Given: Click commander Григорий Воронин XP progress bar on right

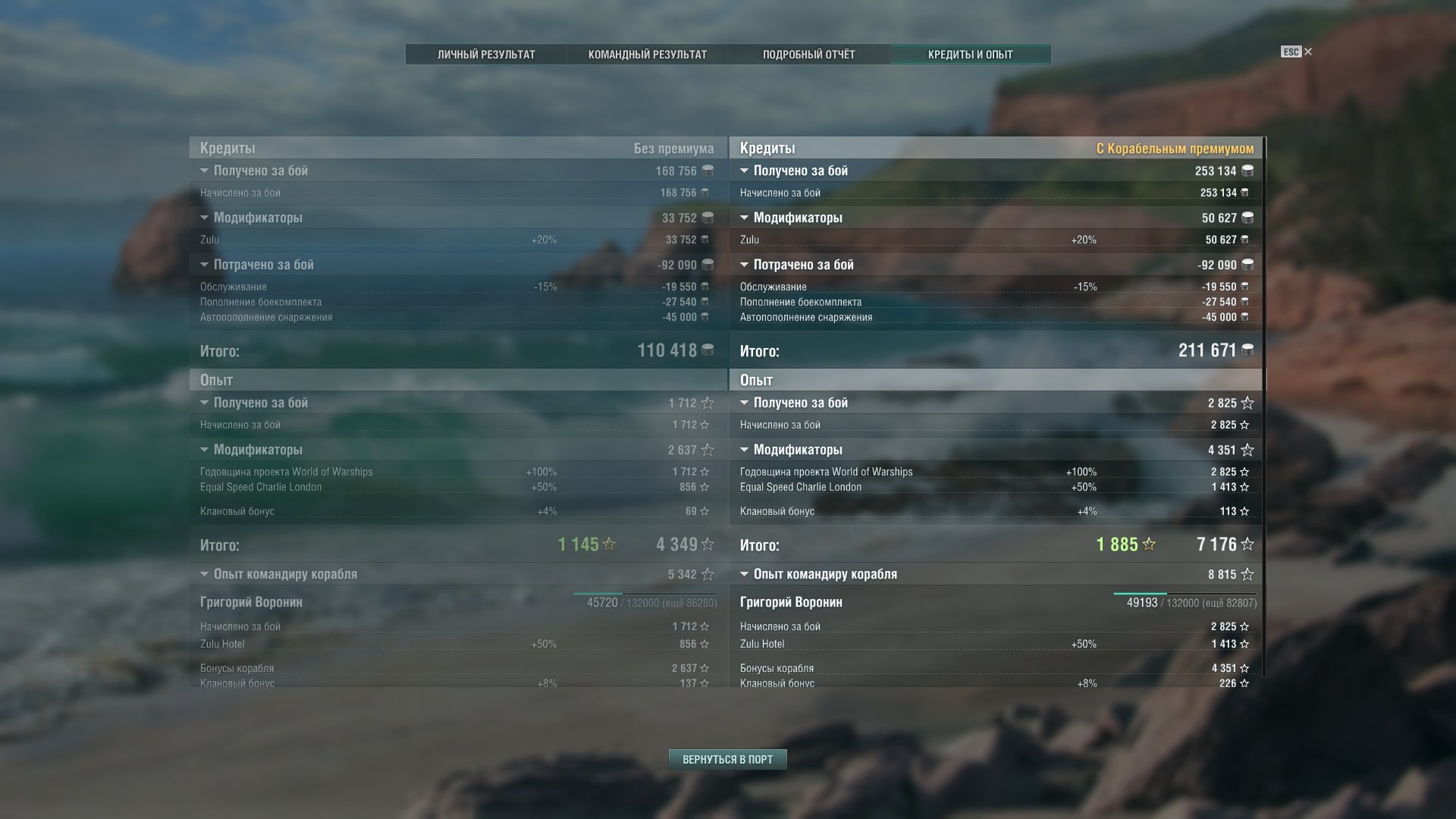Looking at the screenshot, I should [x=1185, y=594].
